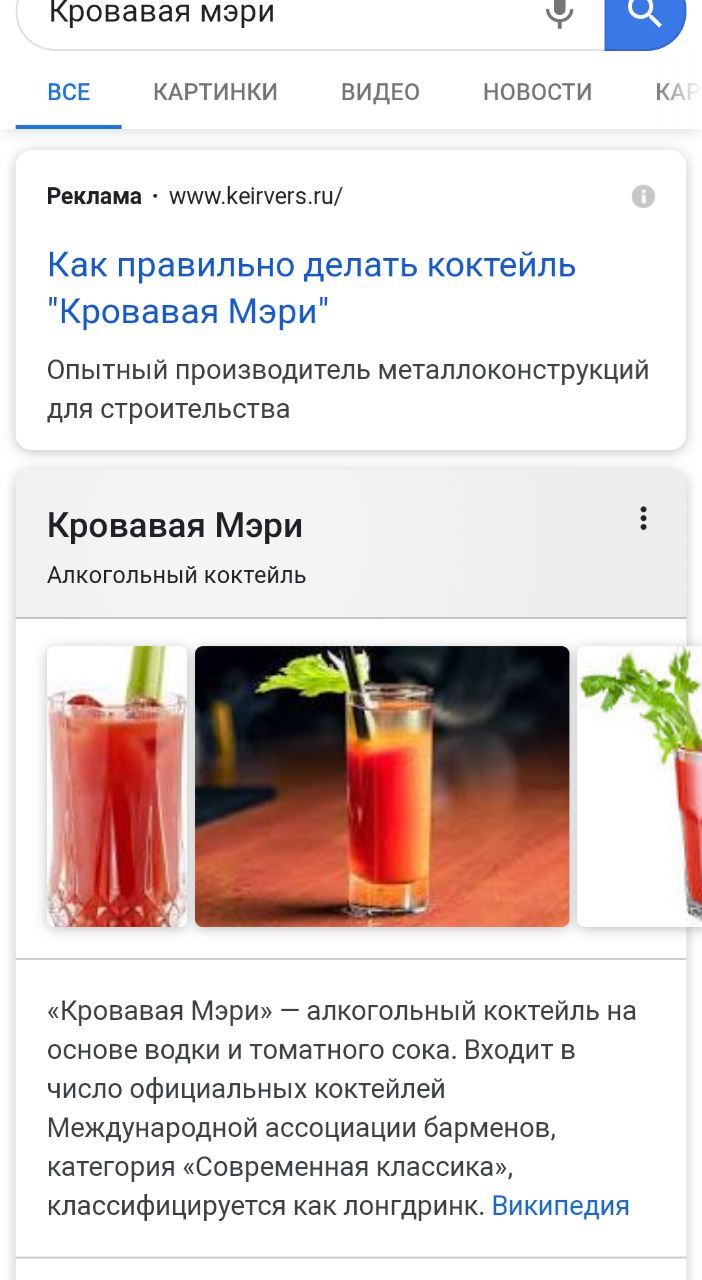702x1280 pixels.
Task: Click the ad description about металлоконструкций
Action: 348,389
